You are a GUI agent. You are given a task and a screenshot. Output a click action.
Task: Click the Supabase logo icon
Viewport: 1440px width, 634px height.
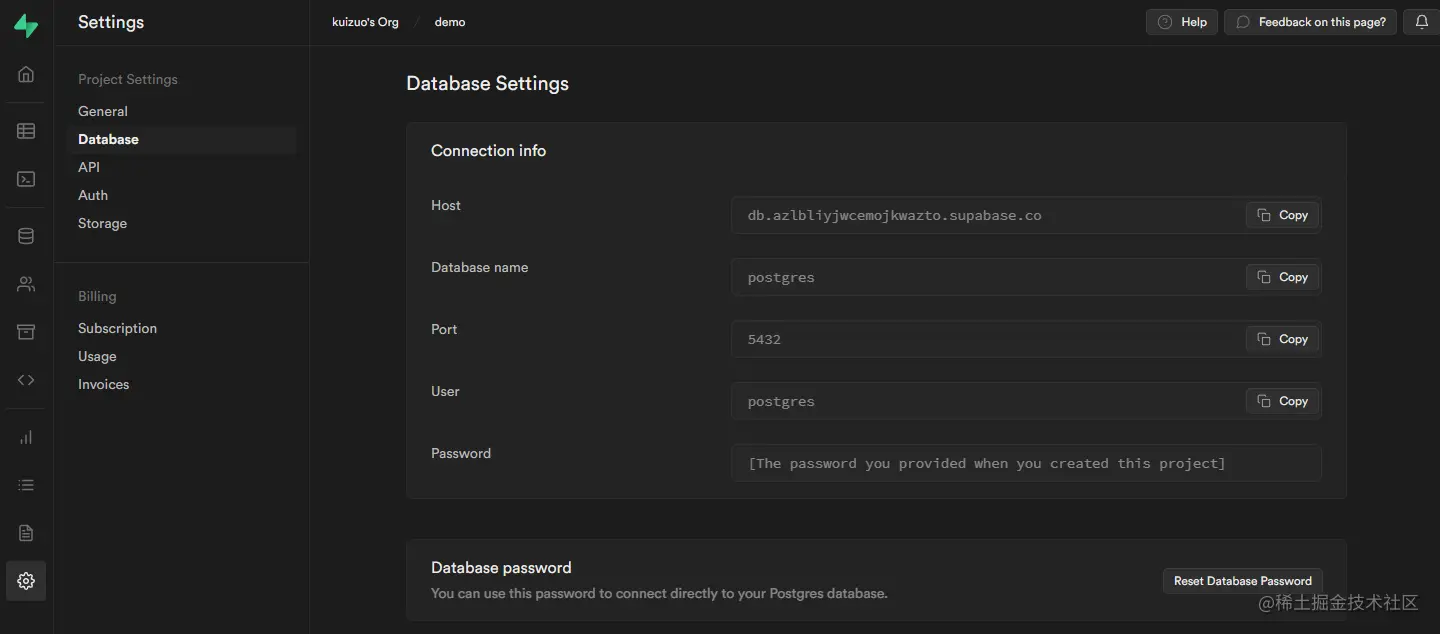[26, 26]
